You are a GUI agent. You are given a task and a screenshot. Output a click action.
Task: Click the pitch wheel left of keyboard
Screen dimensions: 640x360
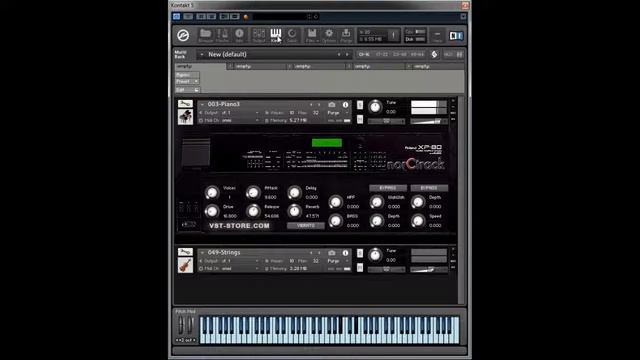[181, 325]
